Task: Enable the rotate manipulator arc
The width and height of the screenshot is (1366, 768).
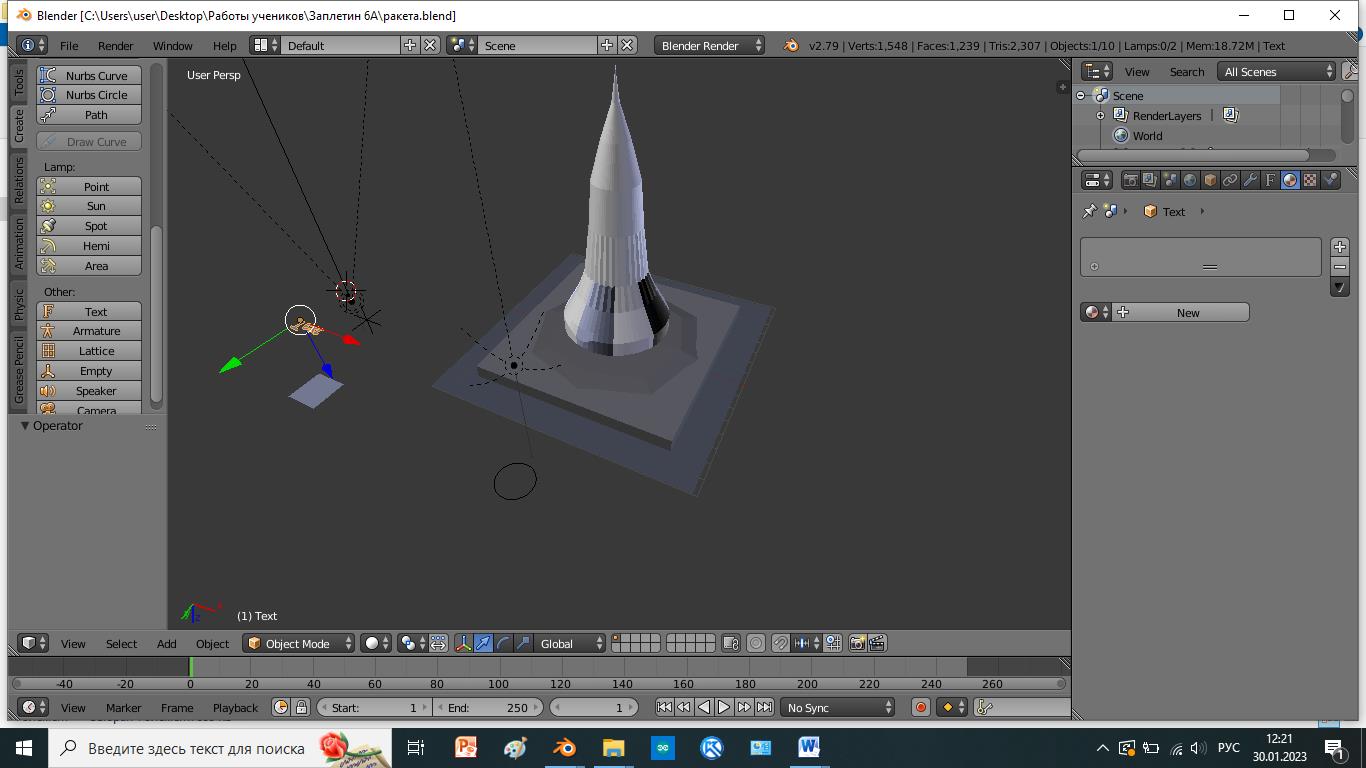Action: point(504,643)
